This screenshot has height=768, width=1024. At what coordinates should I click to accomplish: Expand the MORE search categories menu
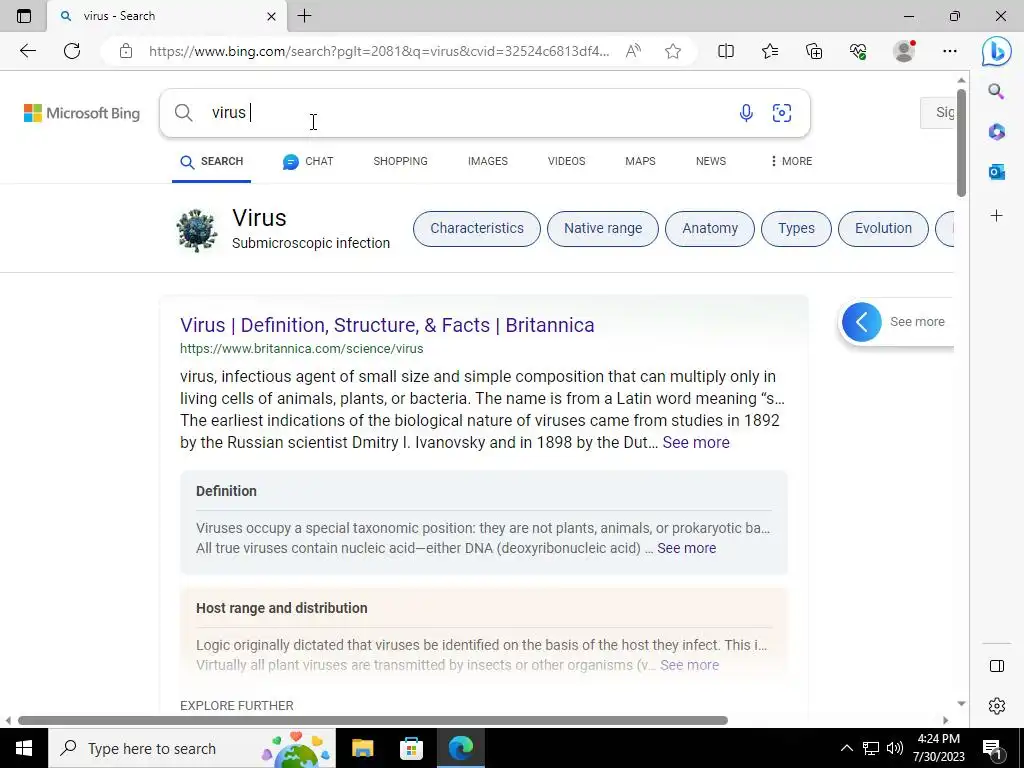point(791,161)
